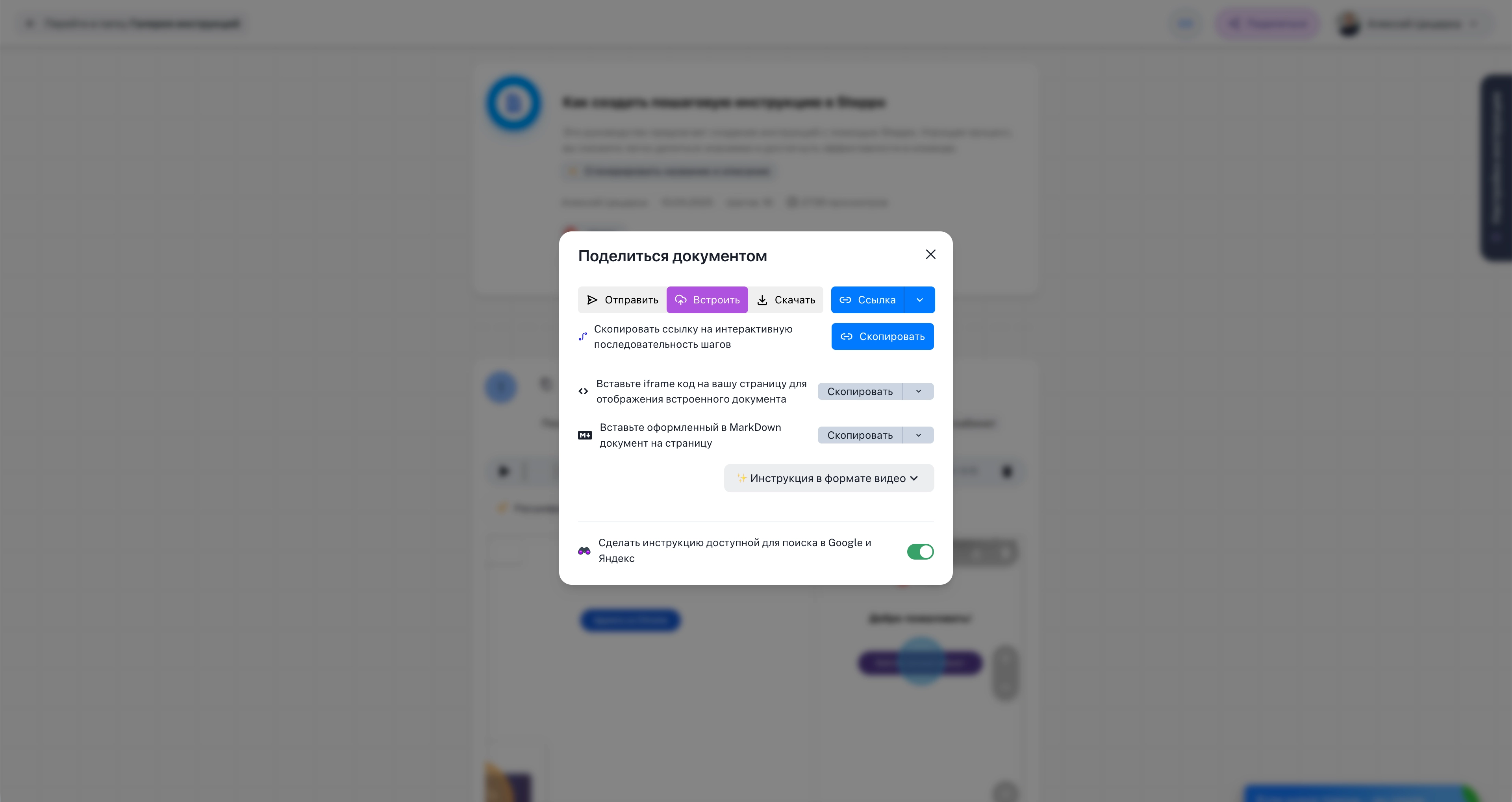
Task: Switch to the Встроить tab
Action: click(x=707, y=300)
